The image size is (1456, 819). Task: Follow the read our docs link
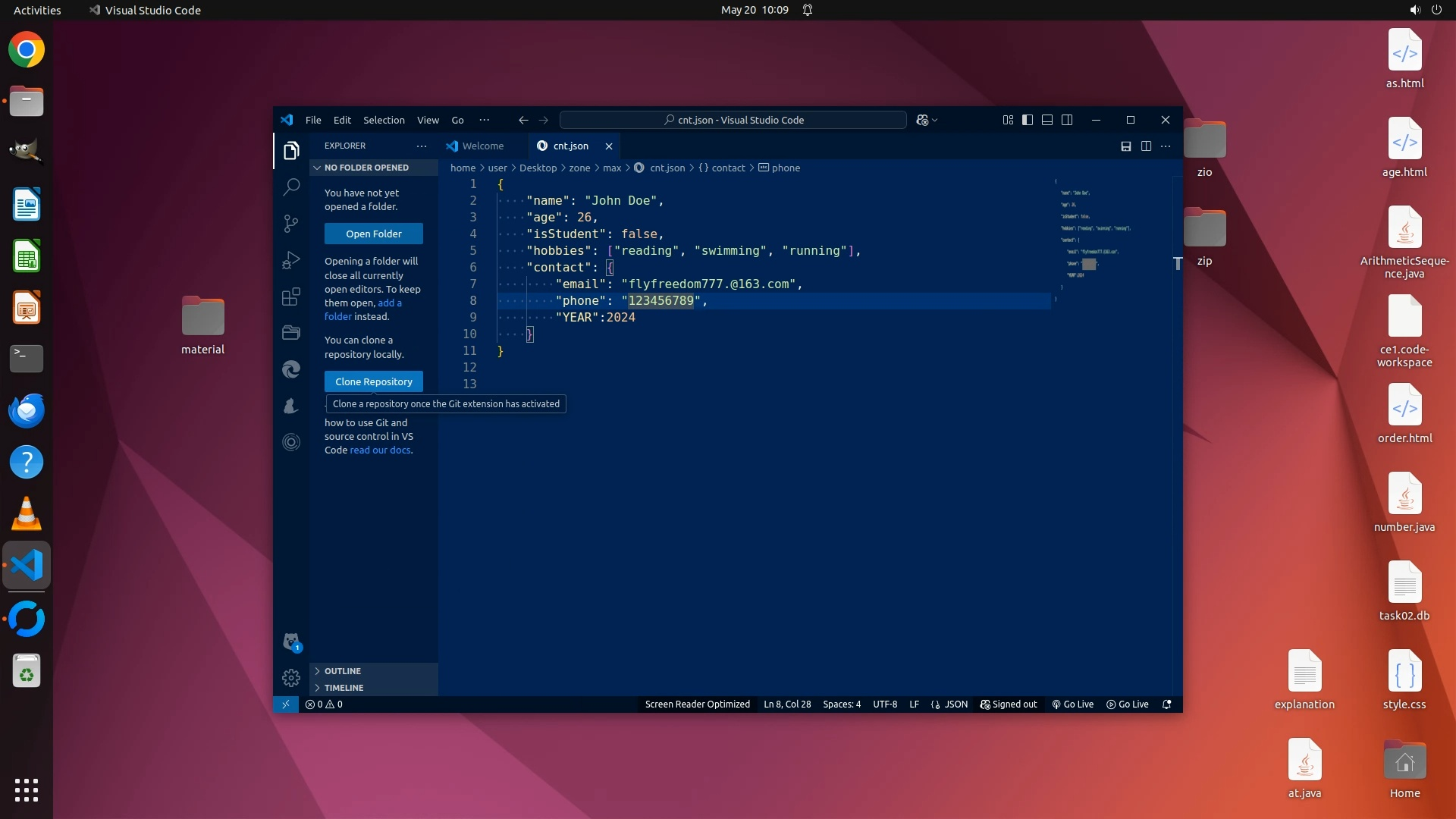(x=381, y=450)
